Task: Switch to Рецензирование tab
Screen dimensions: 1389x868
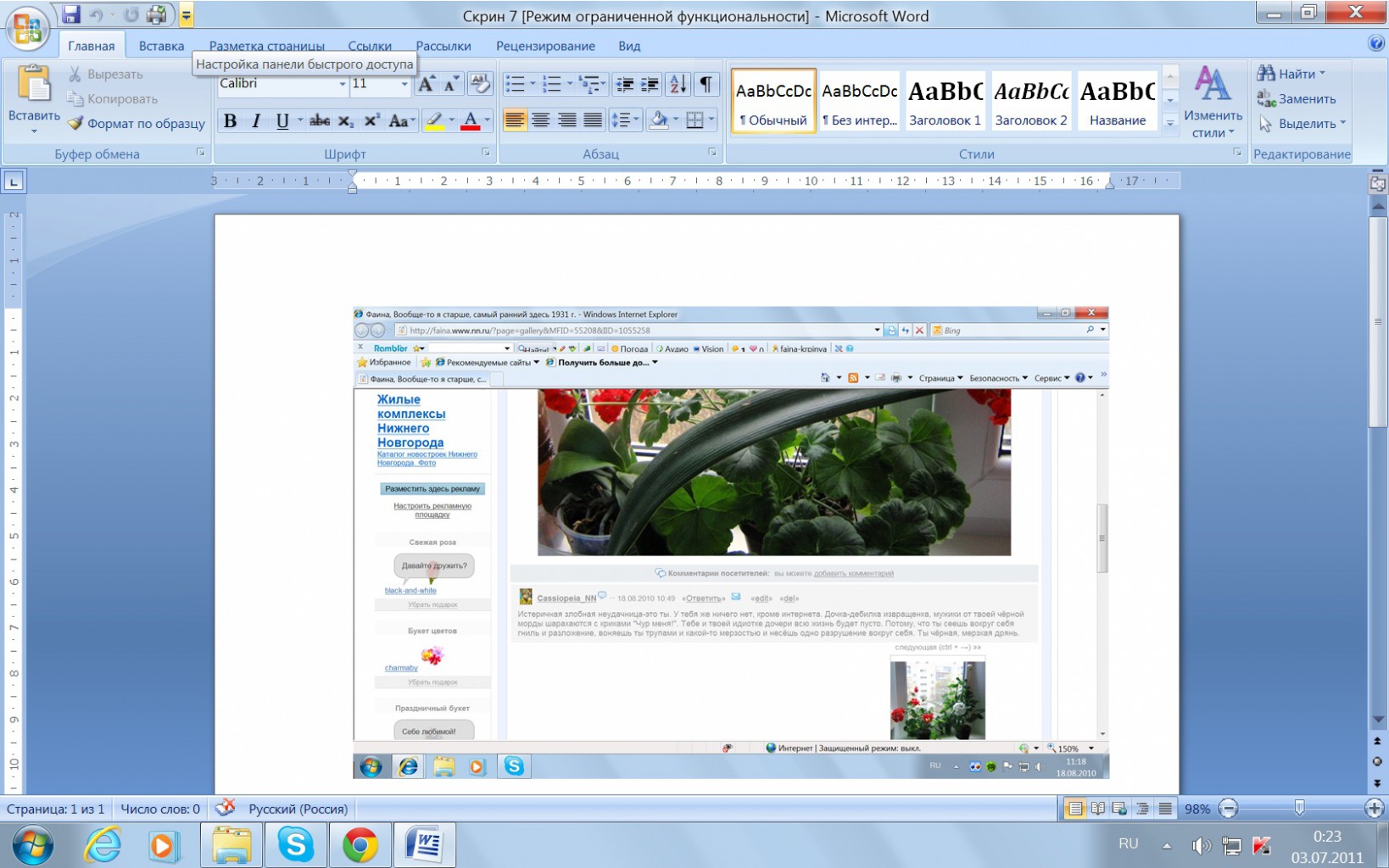Action: pyautogui.click(x=545, y=46)
